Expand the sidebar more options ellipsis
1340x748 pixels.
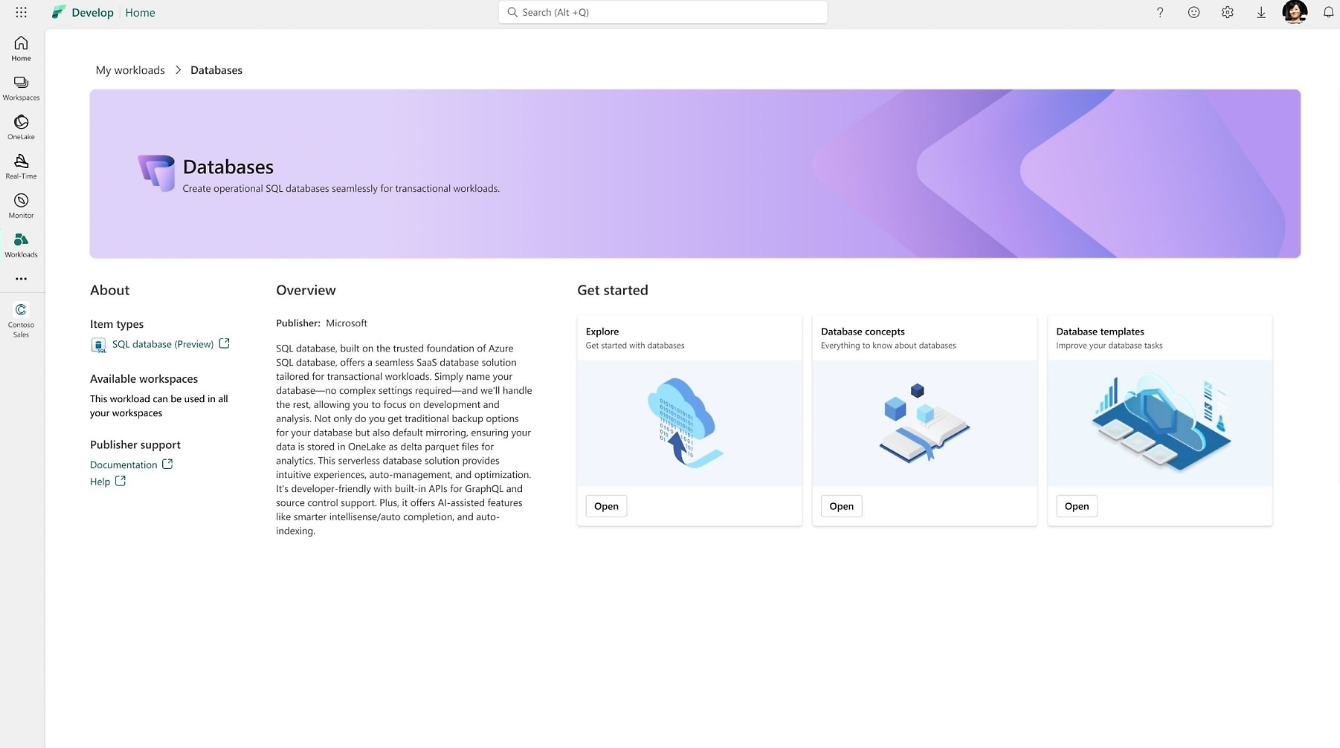pyautogui.click(x=21, y=279)
